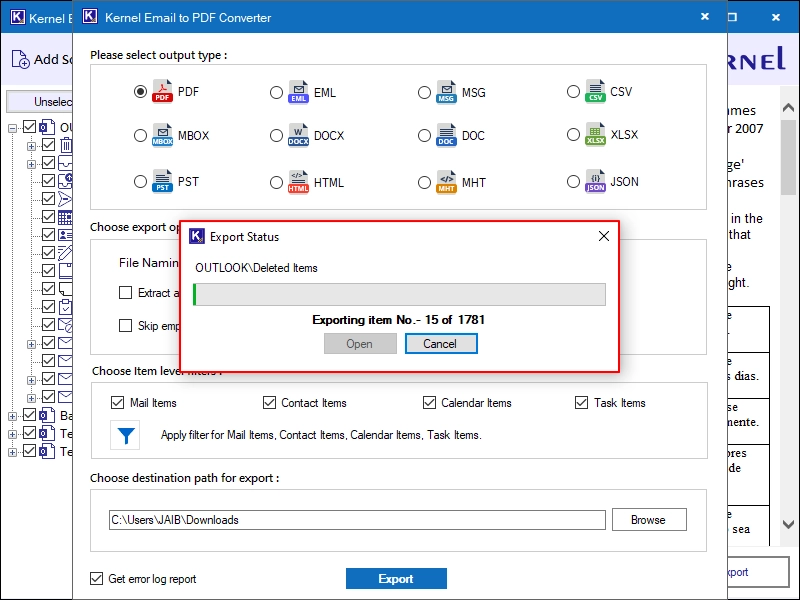Click the text 'Exporting item No.- 15 of 1781'
The width and height of the screenshot is (800, 600).
coord(398,320)
